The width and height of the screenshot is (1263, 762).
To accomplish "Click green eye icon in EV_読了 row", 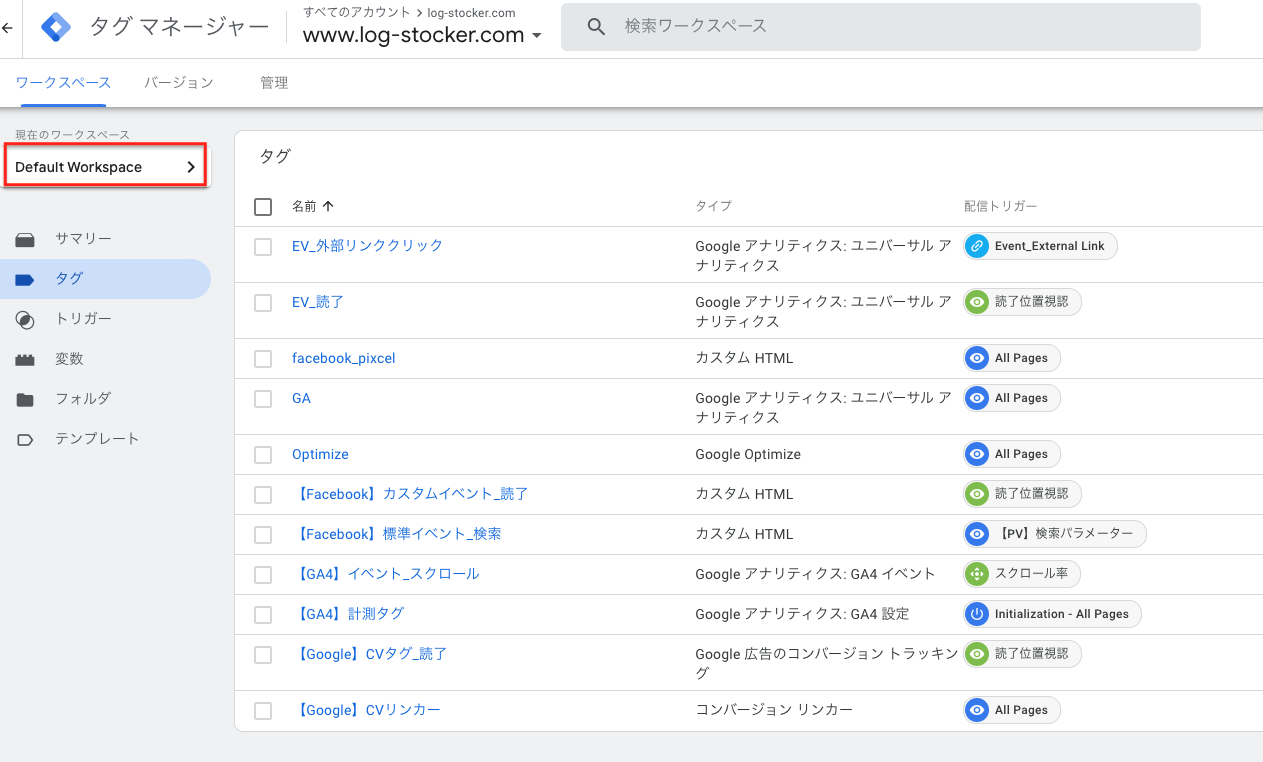I will coord(977,302).
